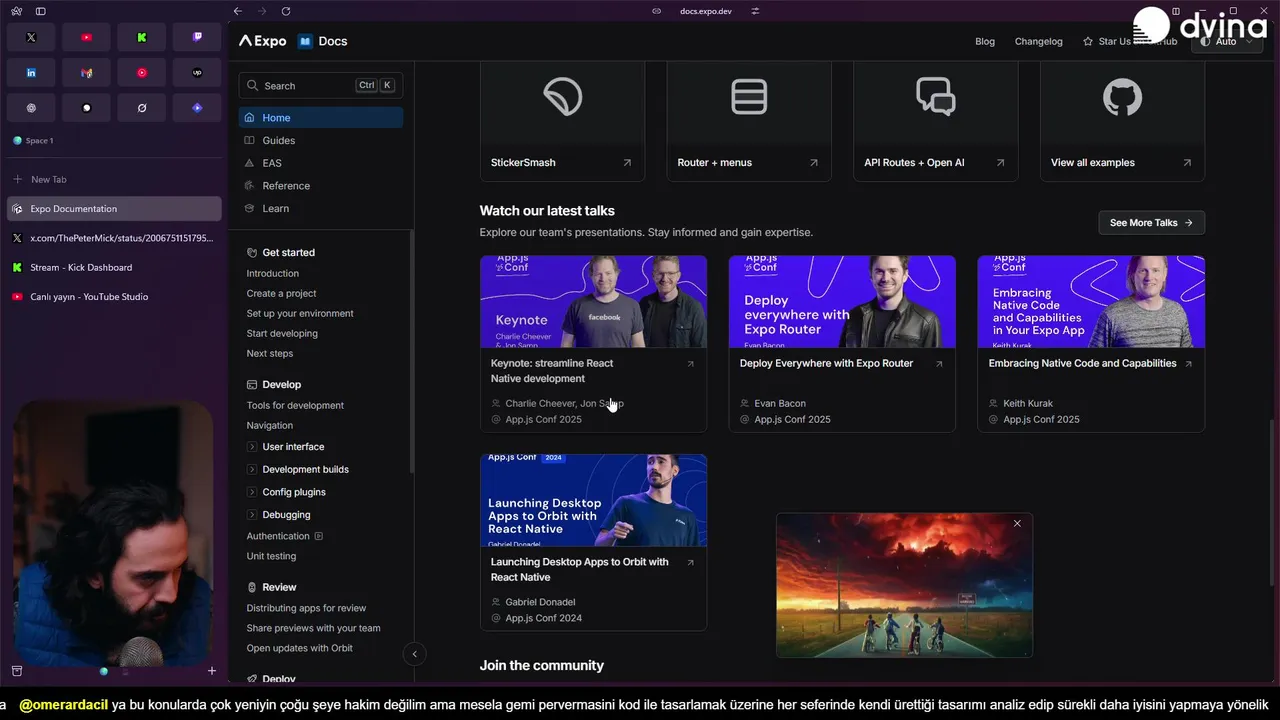Open the Auto theme selector dropdown

[x=1225, y=41]
